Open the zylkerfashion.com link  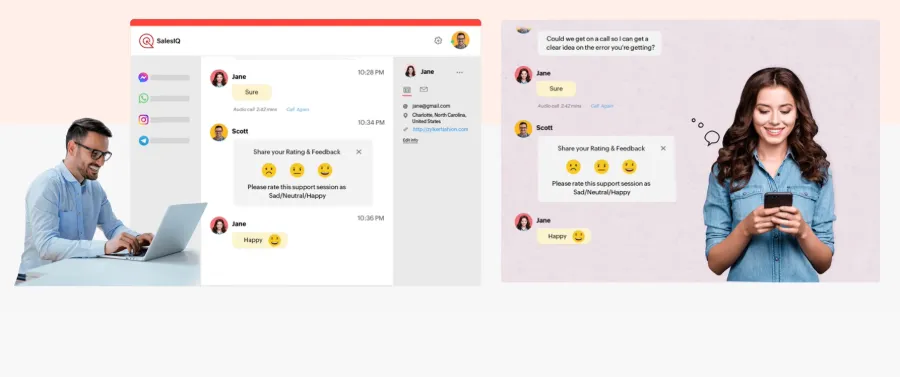pos(440,129)
